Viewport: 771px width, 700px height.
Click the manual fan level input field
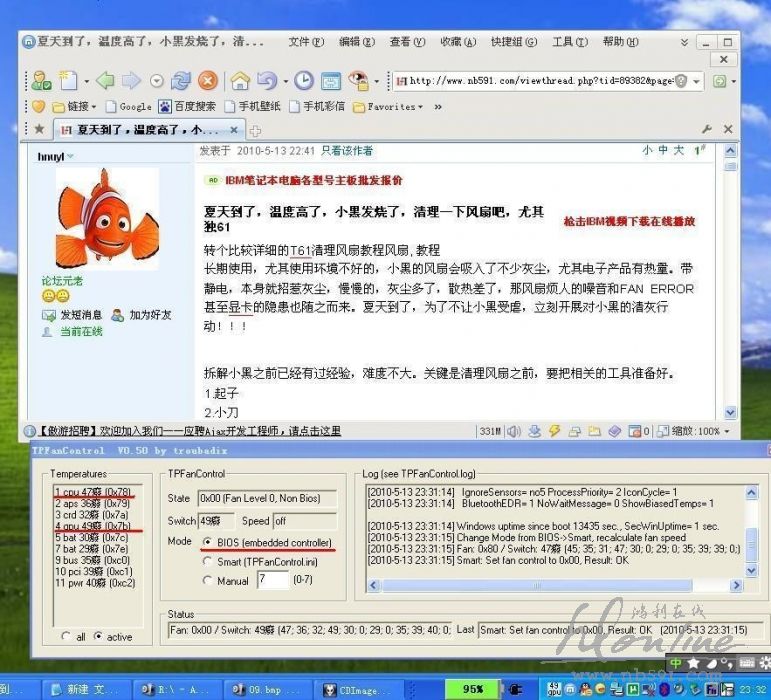click(272, 580)
